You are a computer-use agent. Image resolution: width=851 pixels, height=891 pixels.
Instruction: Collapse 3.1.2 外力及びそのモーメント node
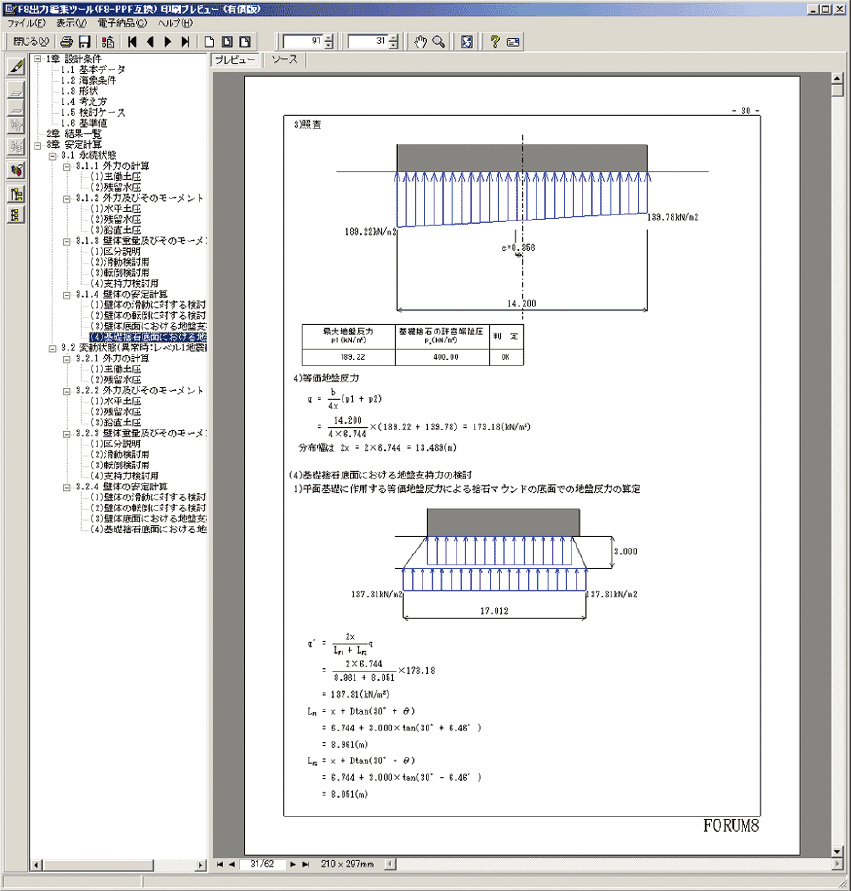click(67, 198)
